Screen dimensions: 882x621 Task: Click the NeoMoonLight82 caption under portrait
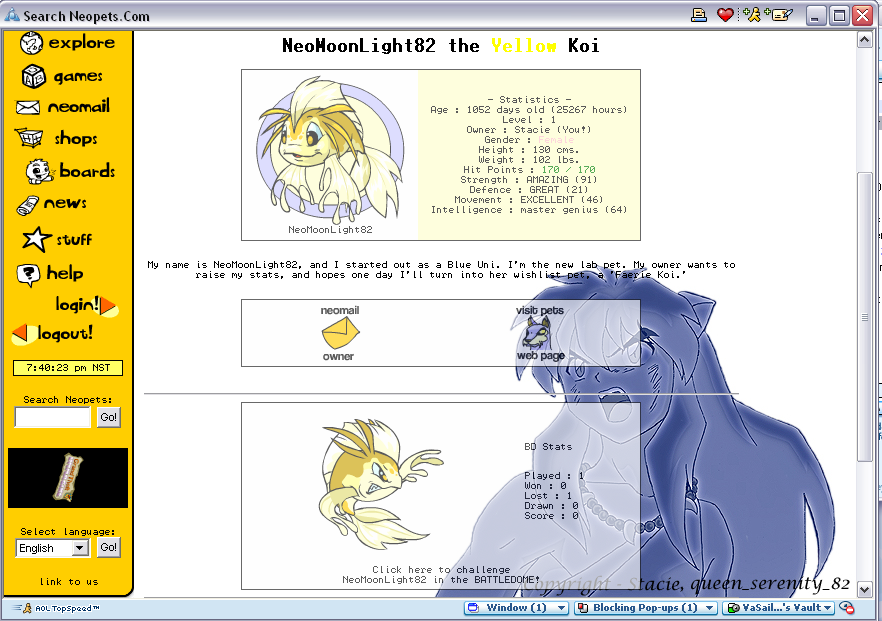(x=330, y=230)
